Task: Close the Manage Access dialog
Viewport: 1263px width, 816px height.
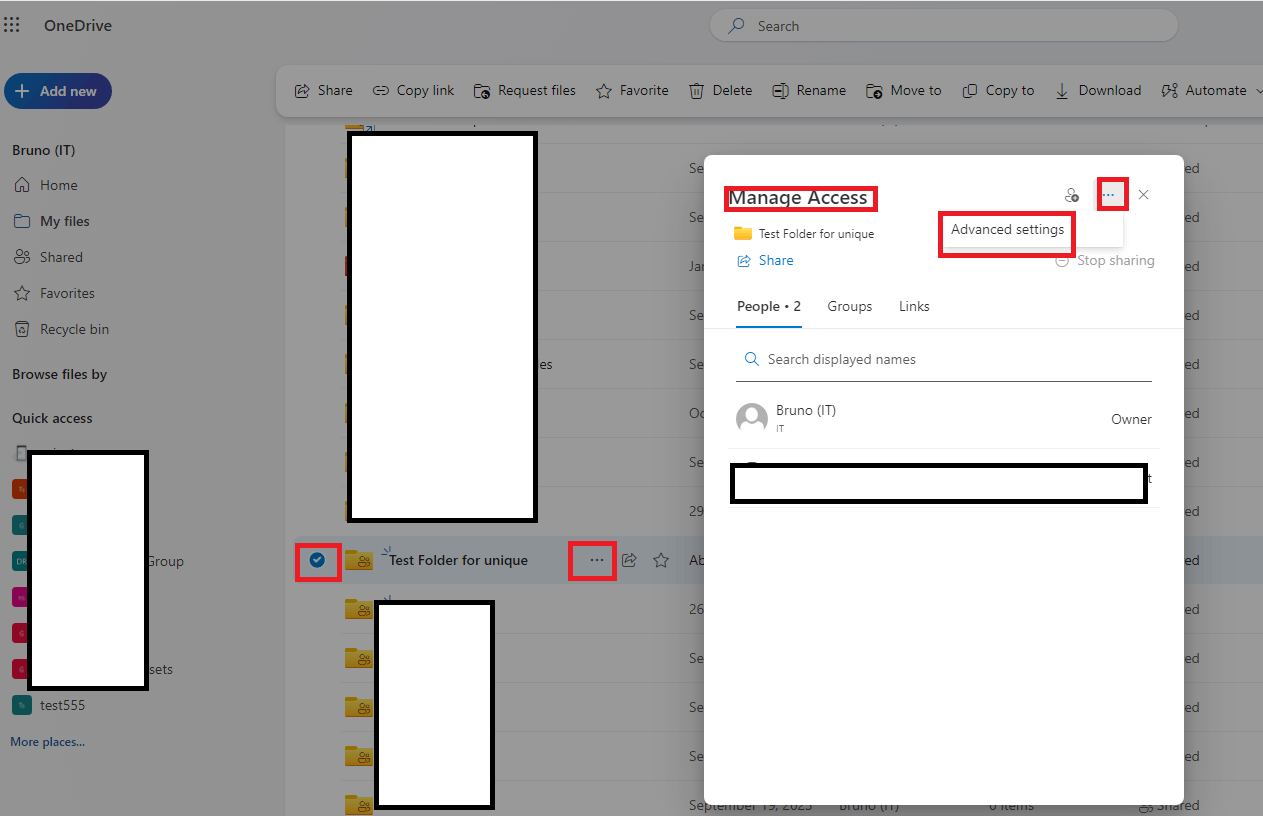Action: tap(1144, 195)
